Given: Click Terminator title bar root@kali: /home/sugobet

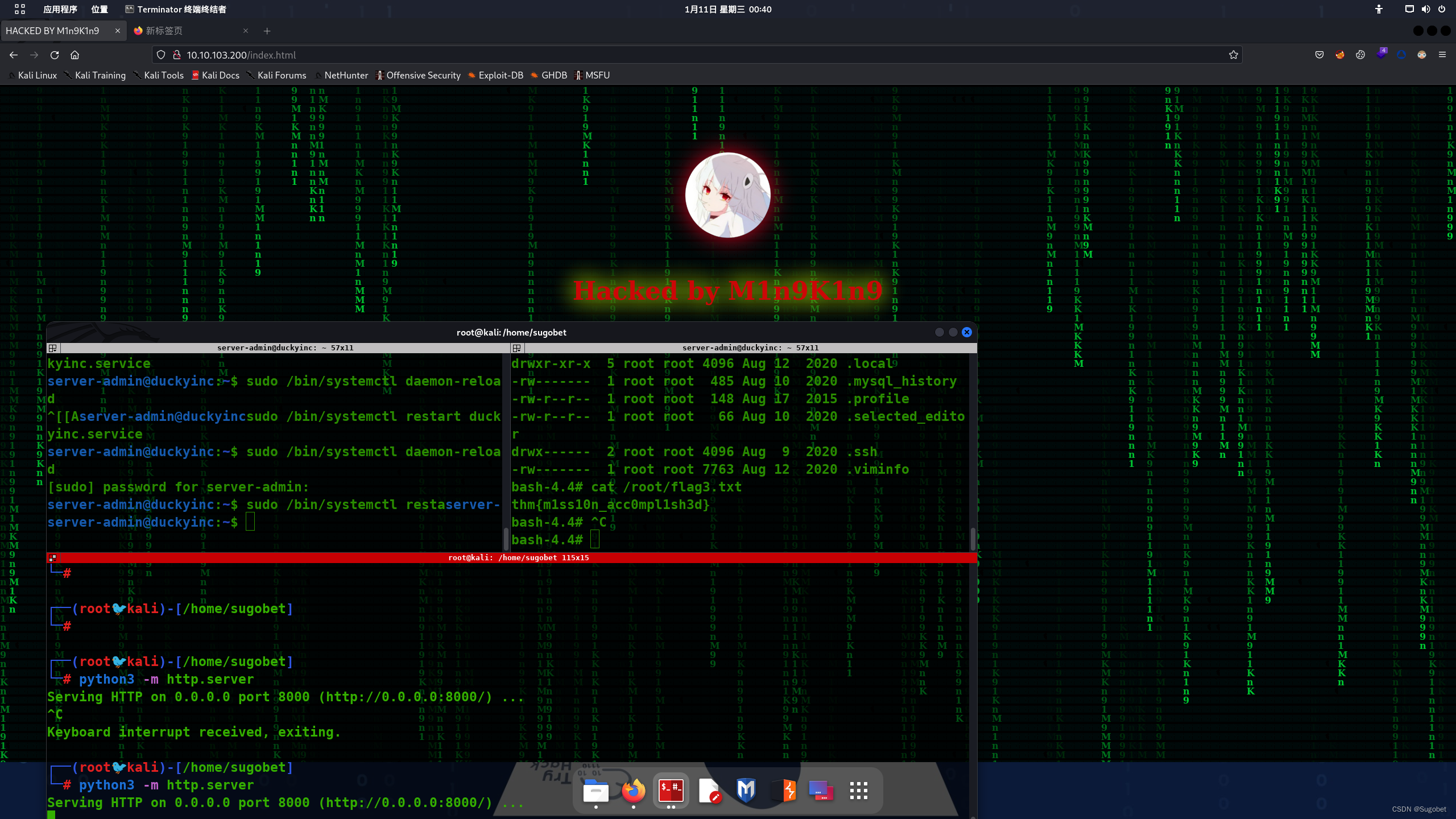Looking at the screenshot, I should click(x=511, y=332).
